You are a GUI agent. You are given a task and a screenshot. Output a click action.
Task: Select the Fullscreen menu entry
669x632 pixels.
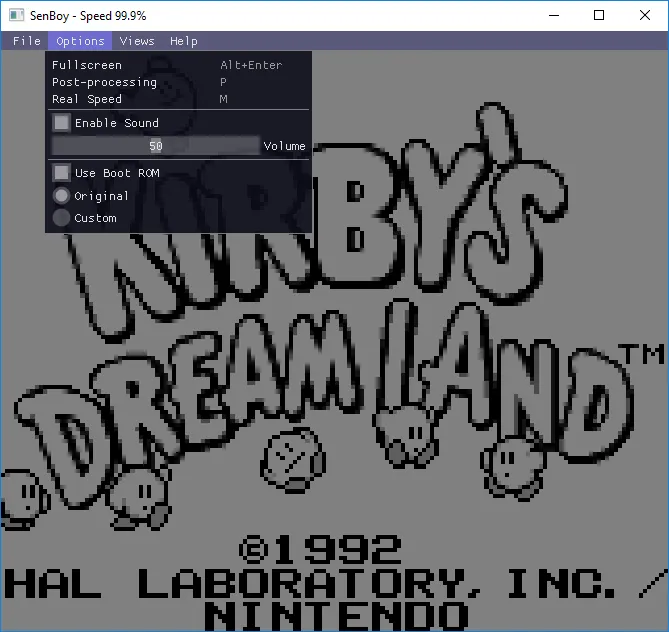tap(178, 65)
